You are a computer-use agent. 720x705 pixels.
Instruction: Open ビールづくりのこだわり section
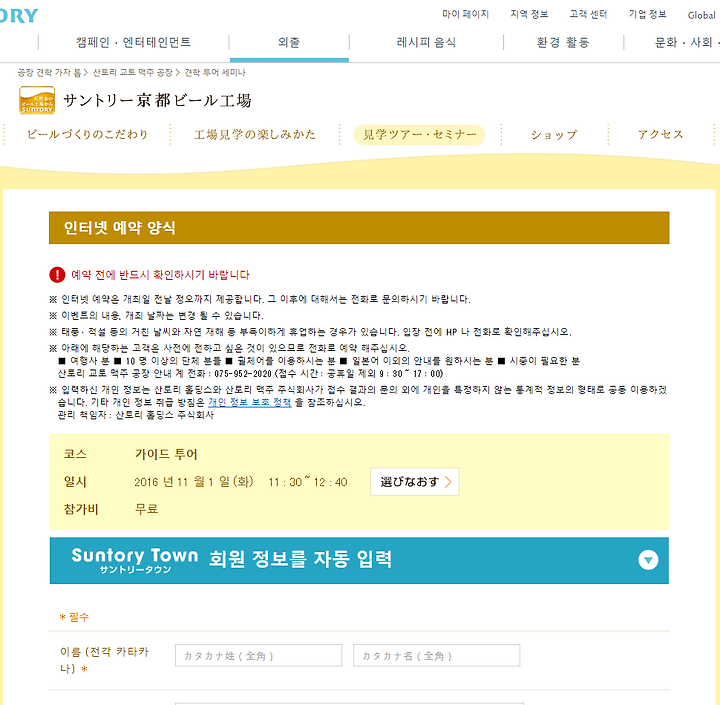click(87, 135)
